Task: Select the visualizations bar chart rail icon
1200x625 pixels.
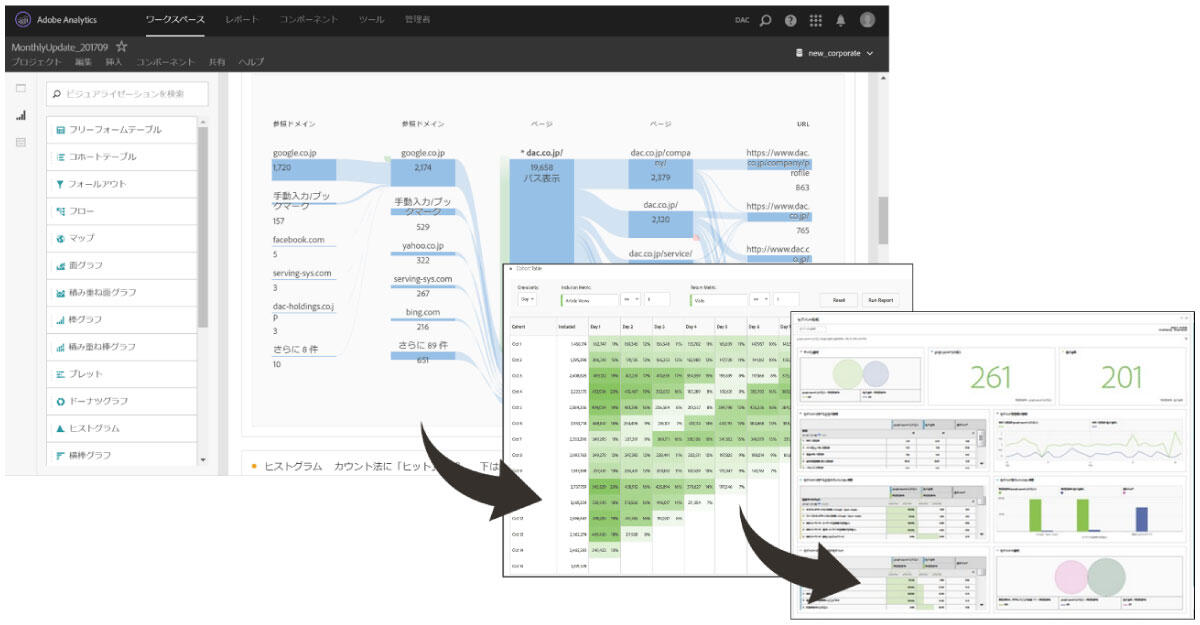Action: click(x=20, y=116)
